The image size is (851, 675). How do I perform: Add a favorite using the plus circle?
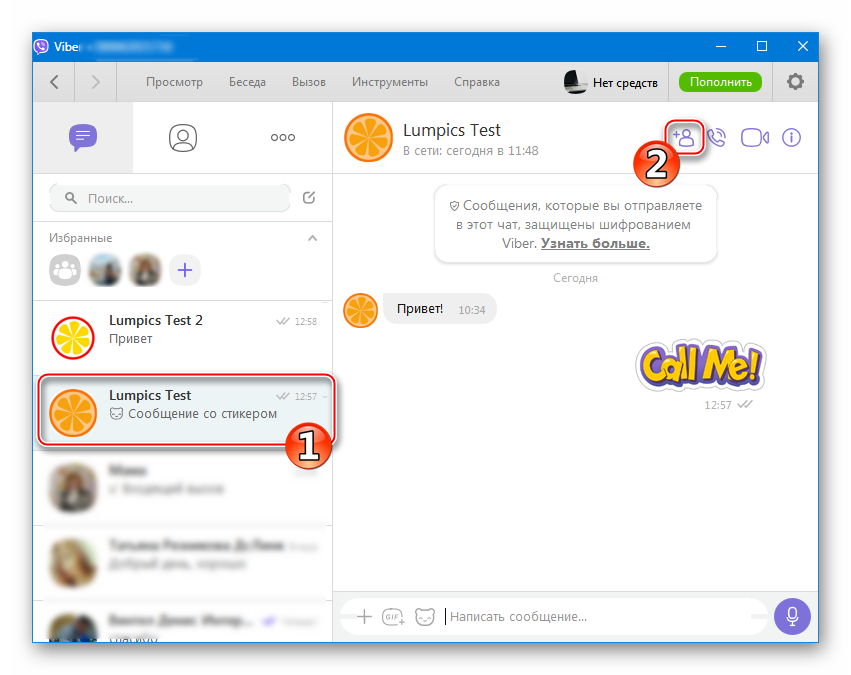point(184,268)
